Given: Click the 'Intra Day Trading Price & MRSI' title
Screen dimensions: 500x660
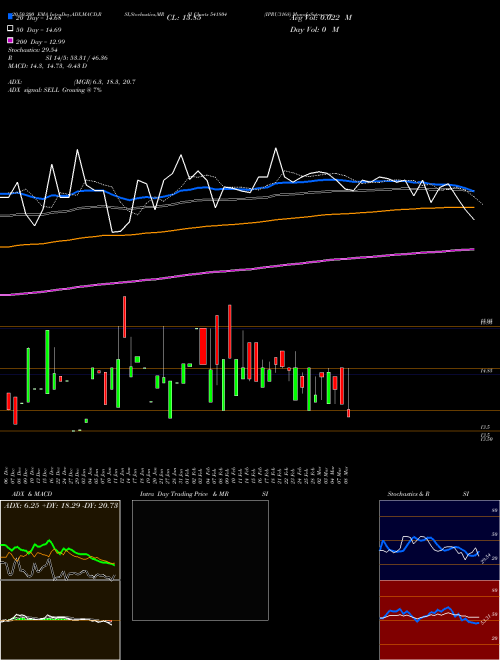Looking at the screenshot, I should tap(204, 494).
